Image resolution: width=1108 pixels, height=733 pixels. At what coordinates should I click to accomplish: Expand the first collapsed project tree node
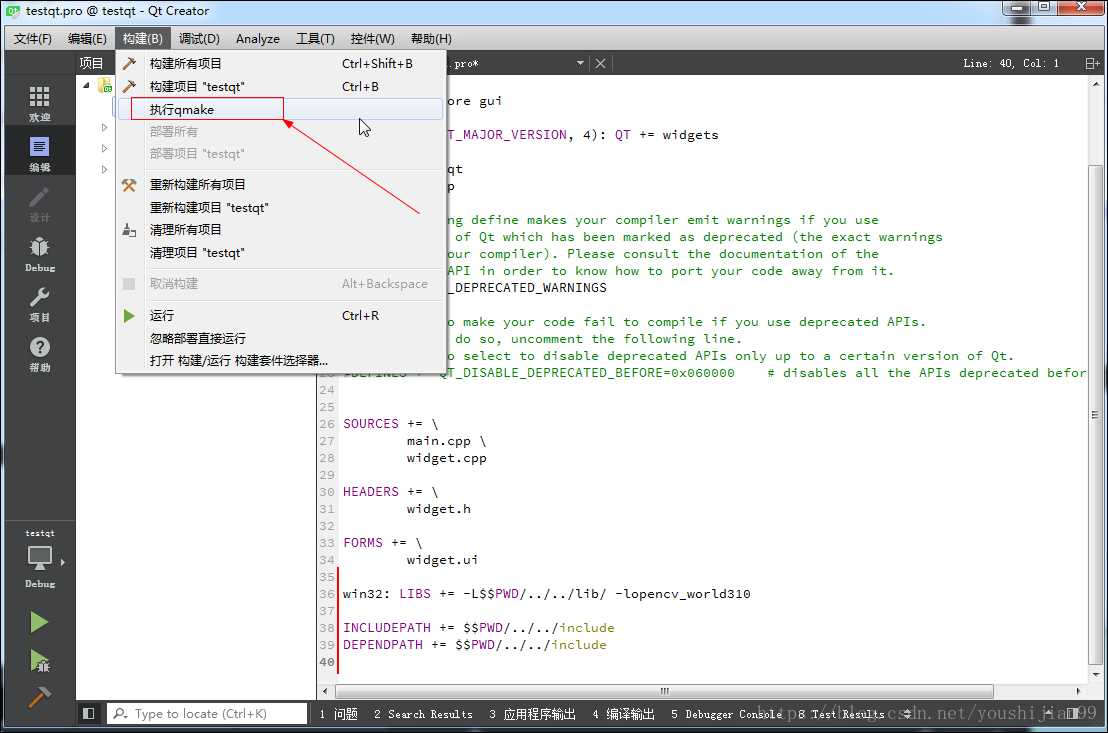point(105,128)
